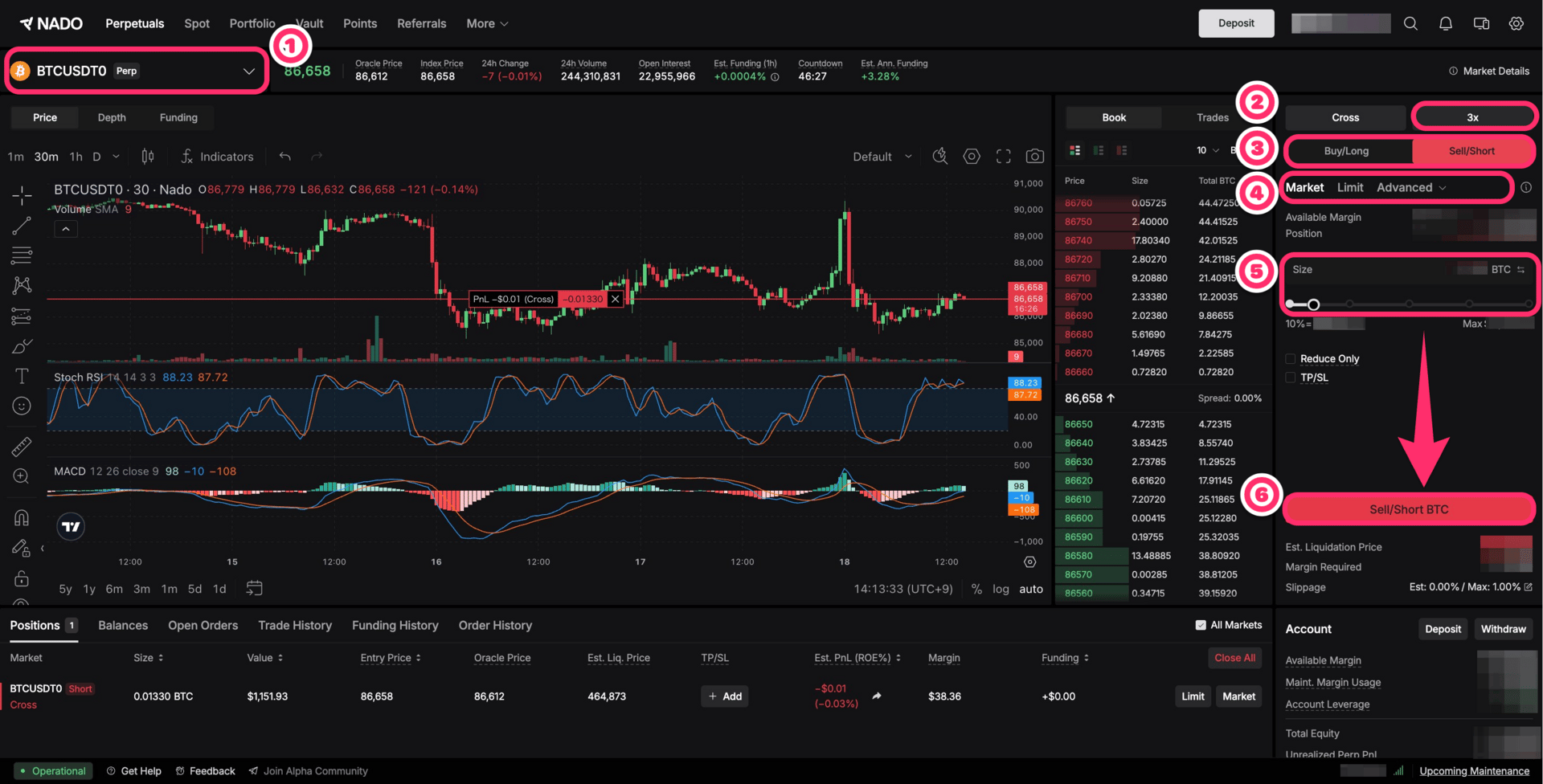Viewport: 1543px width, 784px height.
Task: Switch order side to Buy/Long
Action: pyautogui.click(x=1346, y=151)
